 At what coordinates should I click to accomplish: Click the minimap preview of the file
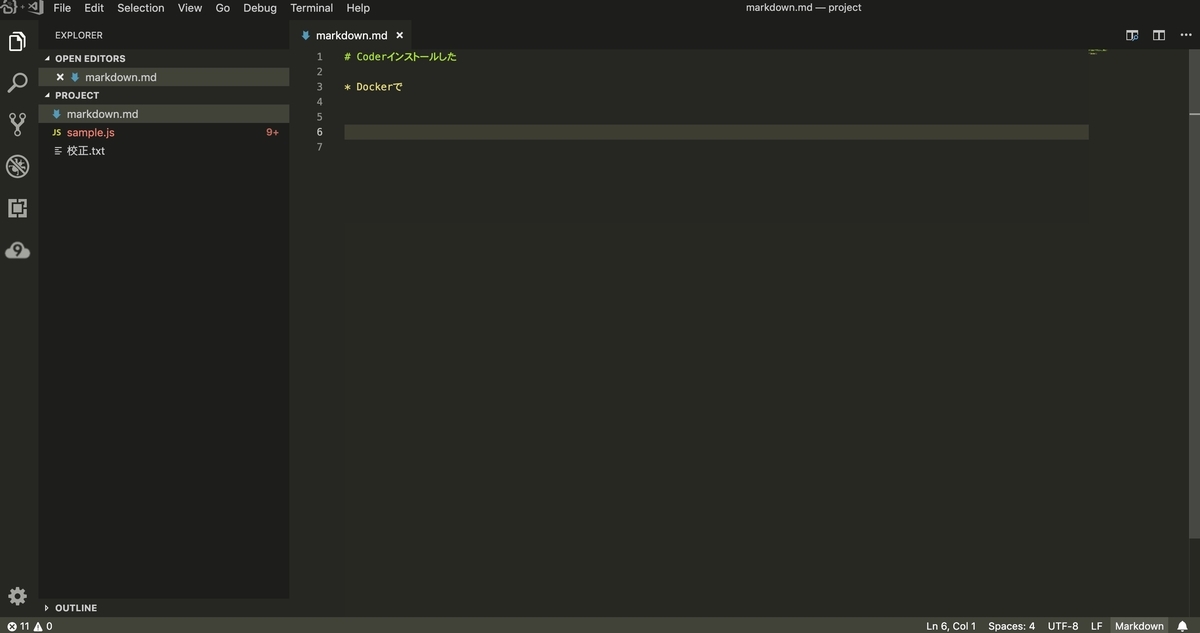click(1098, 49)
